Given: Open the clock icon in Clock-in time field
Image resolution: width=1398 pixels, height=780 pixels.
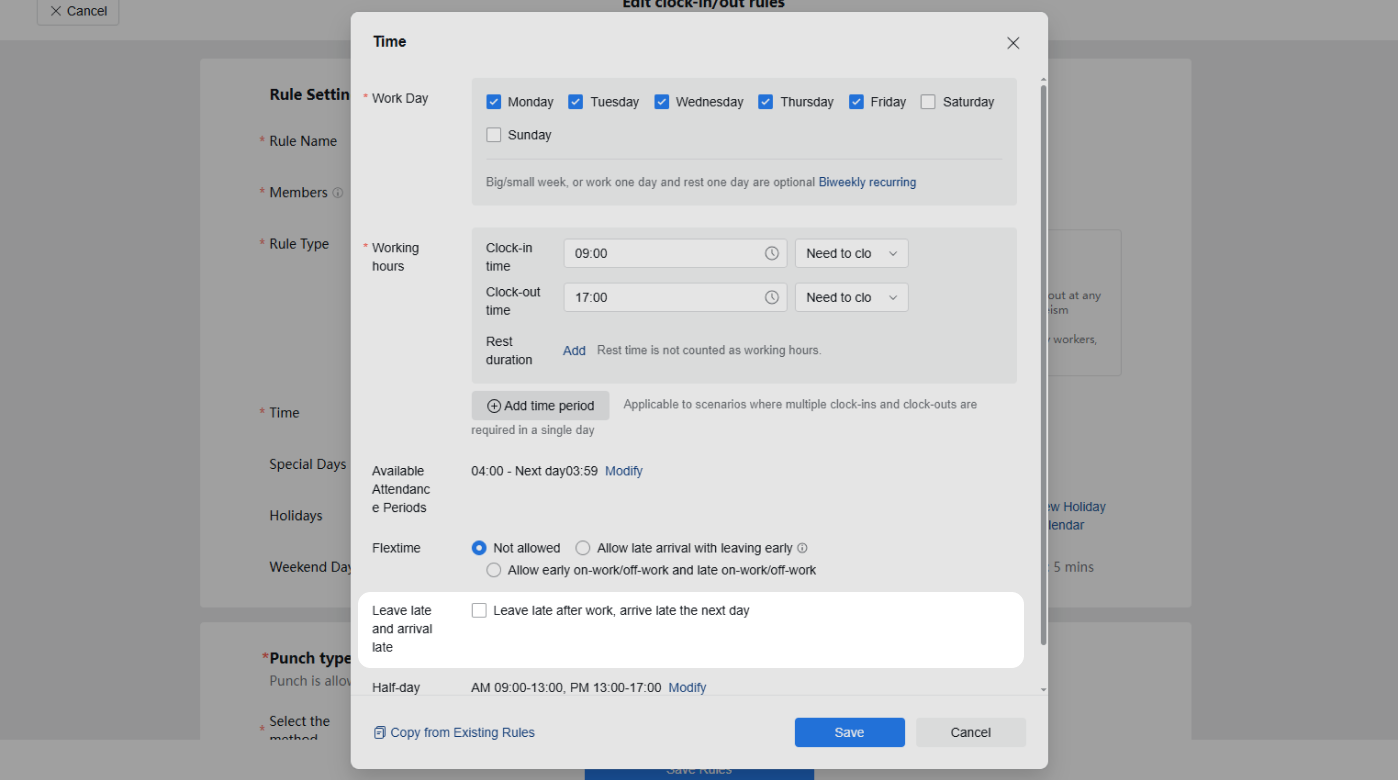Looking at the screenshot, I should 772,254.
